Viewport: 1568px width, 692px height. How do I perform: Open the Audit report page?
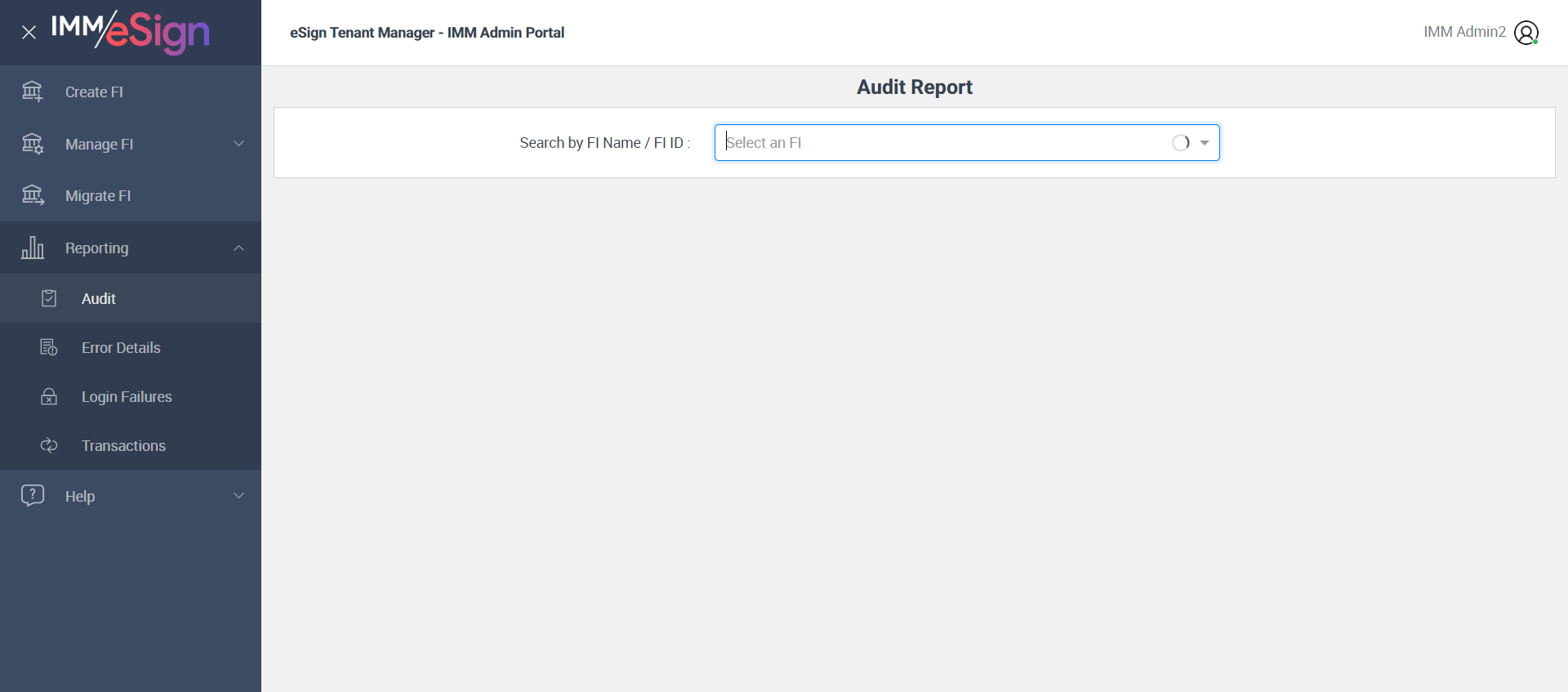tap(131, 298)
